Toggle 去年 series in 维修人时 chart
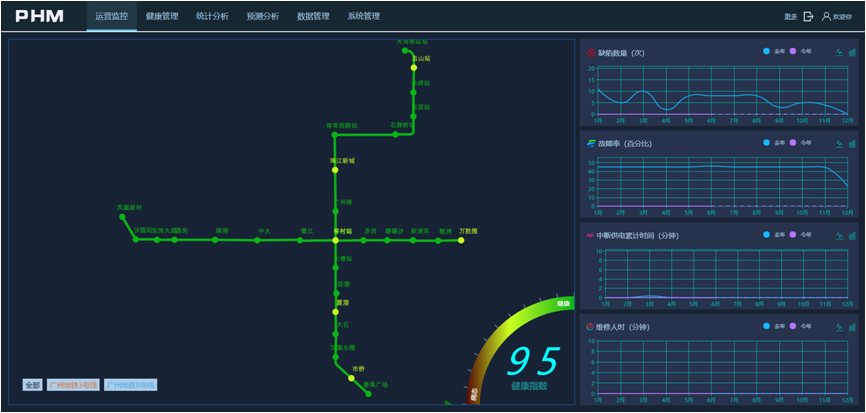 (772, 326)
